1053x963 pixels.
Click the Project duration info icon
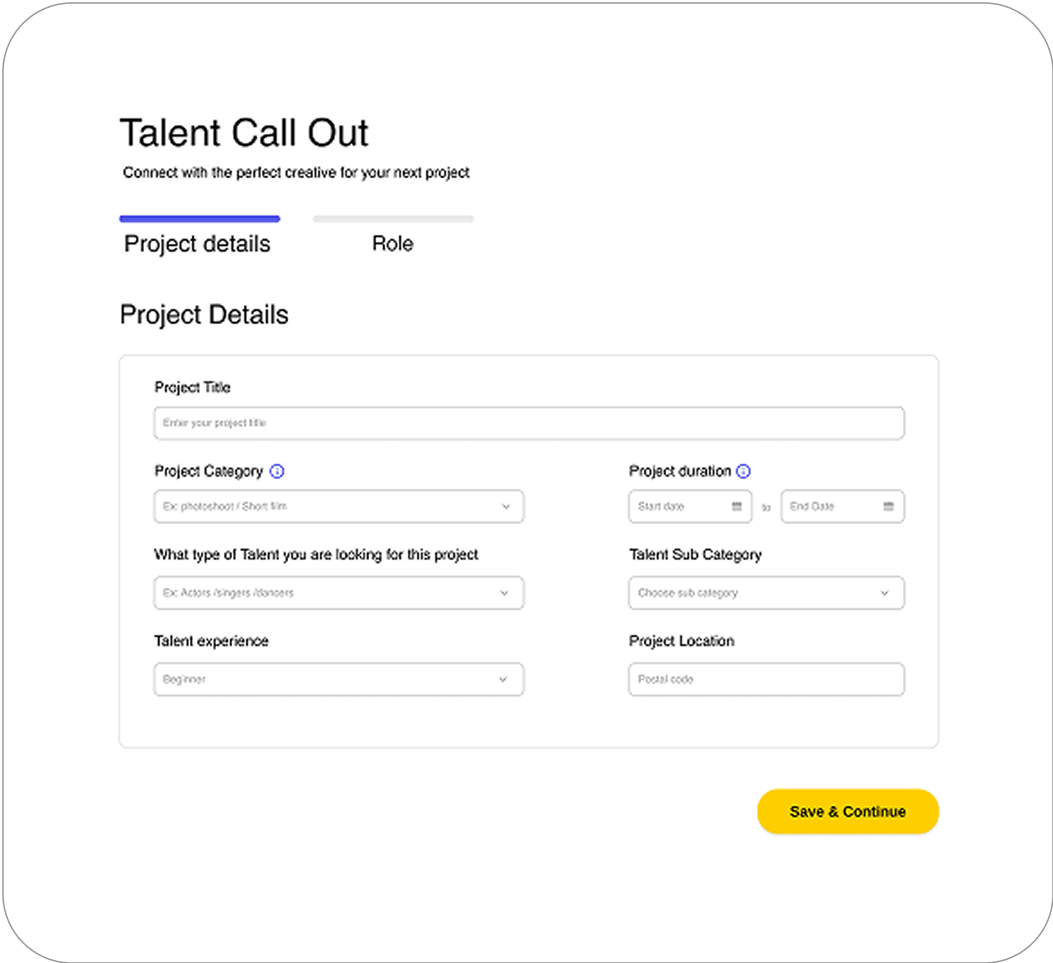click(x=743, y=471)
